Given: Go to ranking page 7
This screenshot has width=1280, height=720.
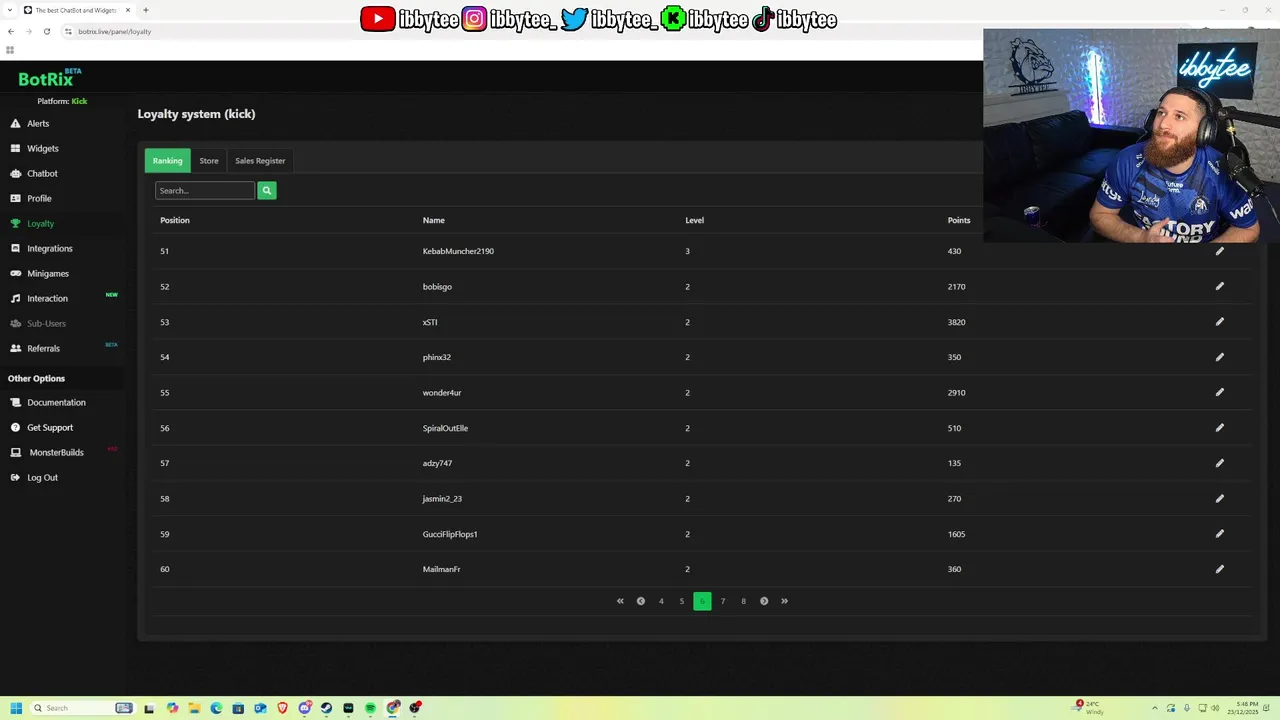Looking at the screenshot, I should 723,601.
